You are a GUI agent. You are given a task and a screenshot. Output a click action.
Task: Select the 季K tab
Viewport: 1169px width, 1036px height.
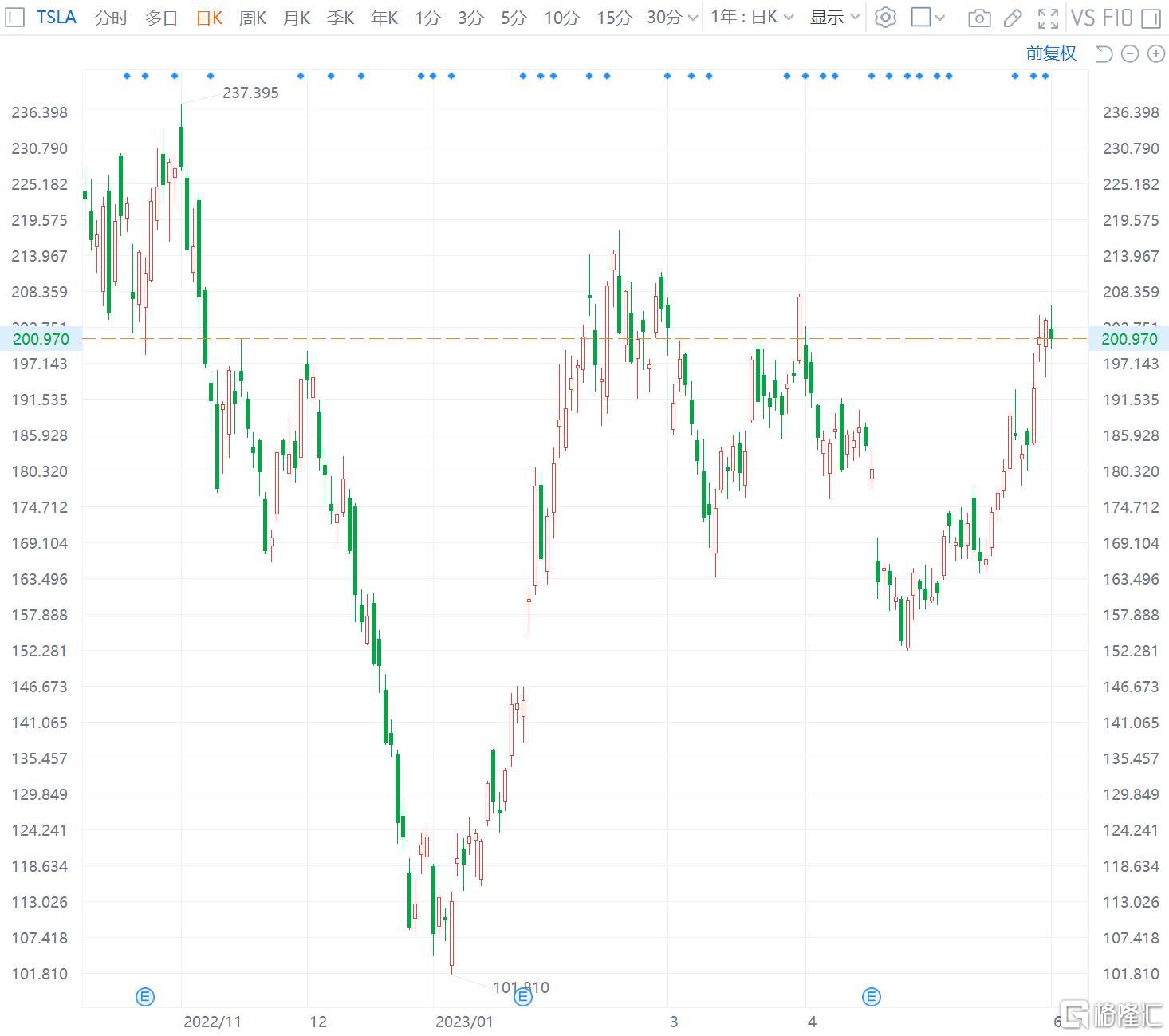[x=340, y=17]
